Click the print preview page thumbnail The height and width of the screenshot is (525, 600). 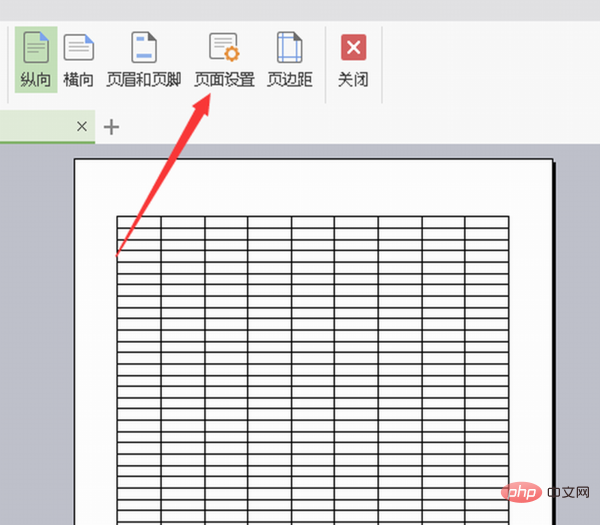pyautogui.click(x=314, y=342)
